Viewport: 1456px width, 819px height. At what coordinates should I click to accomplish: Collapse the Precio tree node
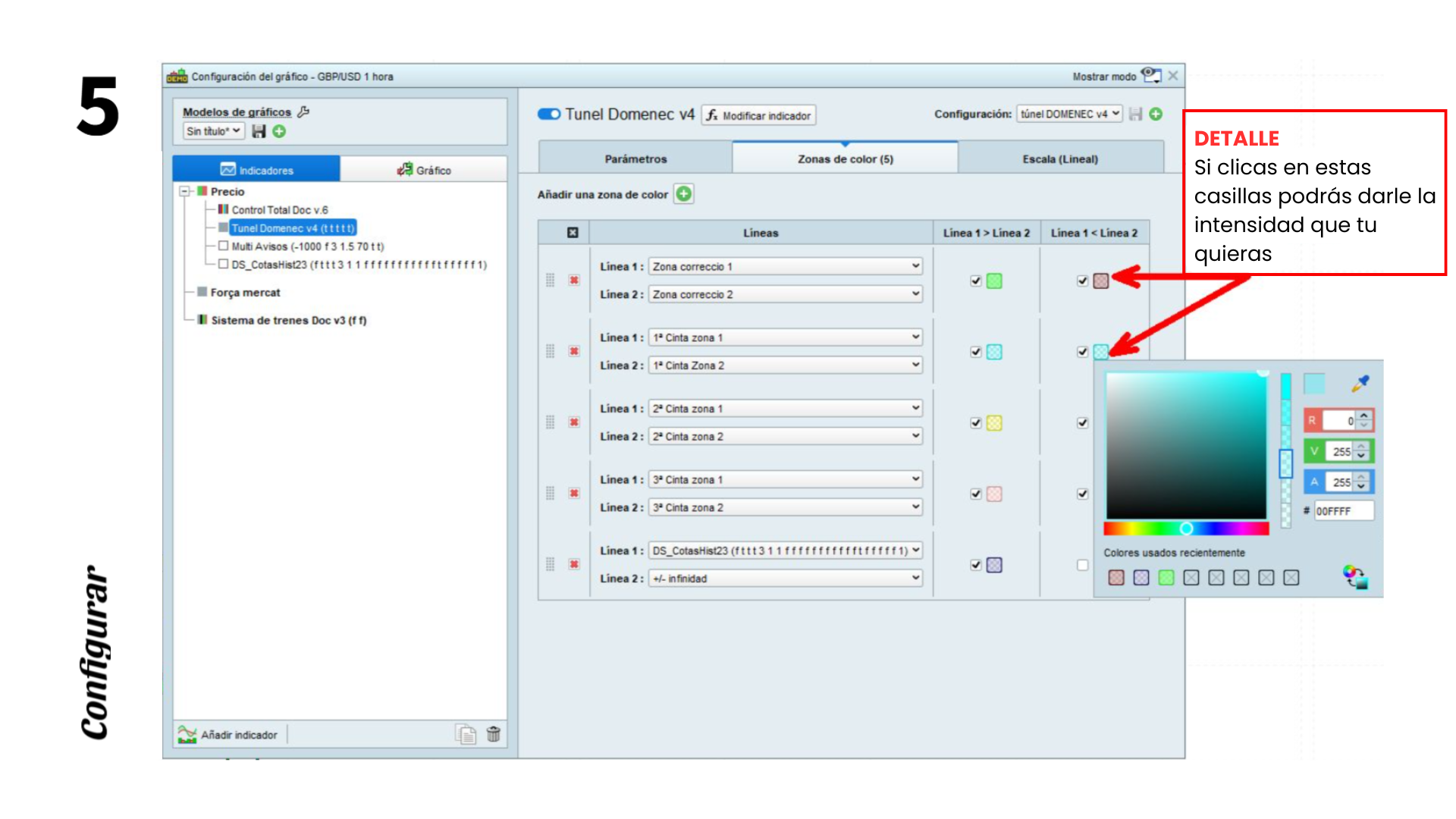(x=184, y=191)
